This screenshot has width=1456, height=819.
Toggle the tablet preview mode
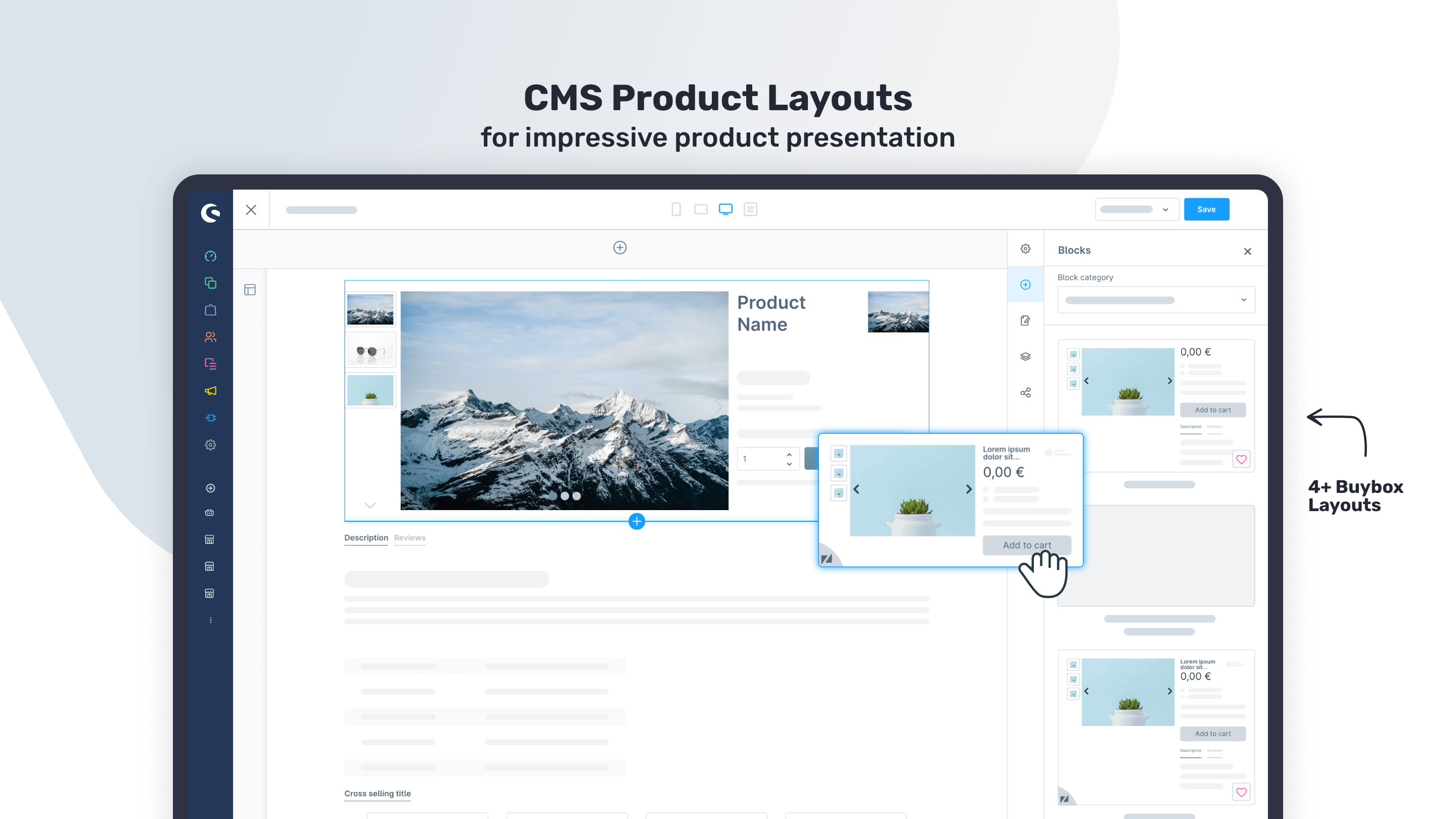click(x=701, y=209)
